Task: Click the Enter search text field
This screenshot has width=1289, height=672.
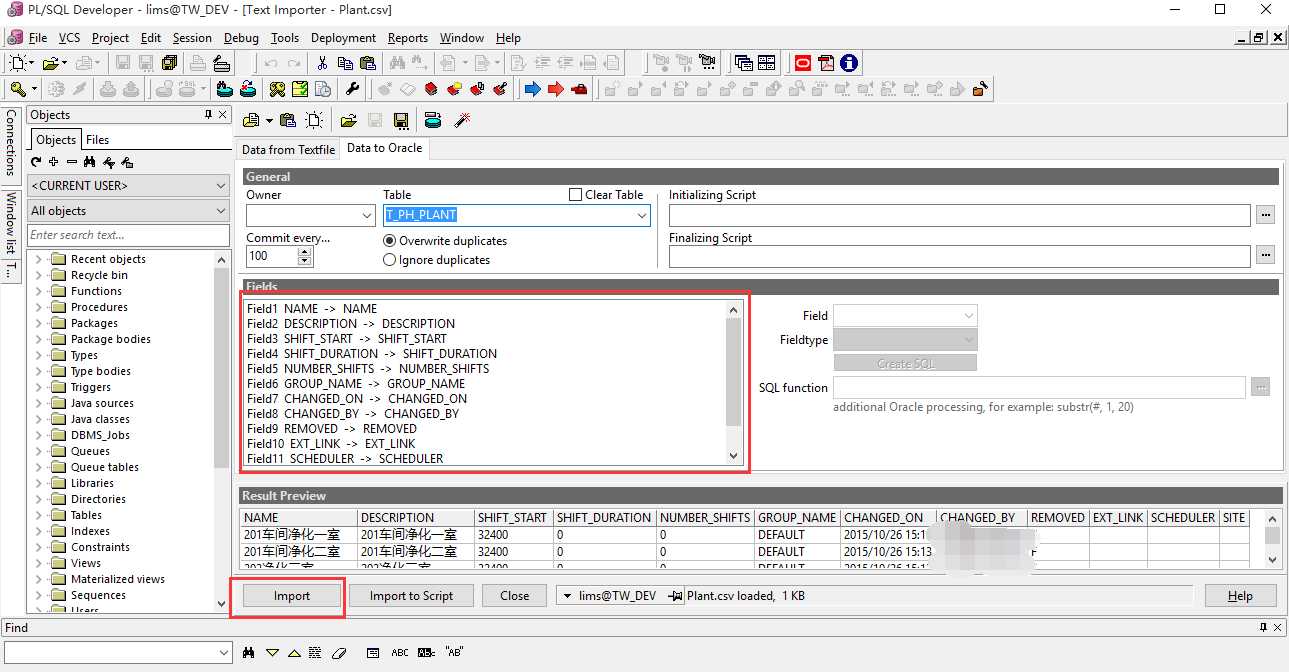Action: click(129, 235)
